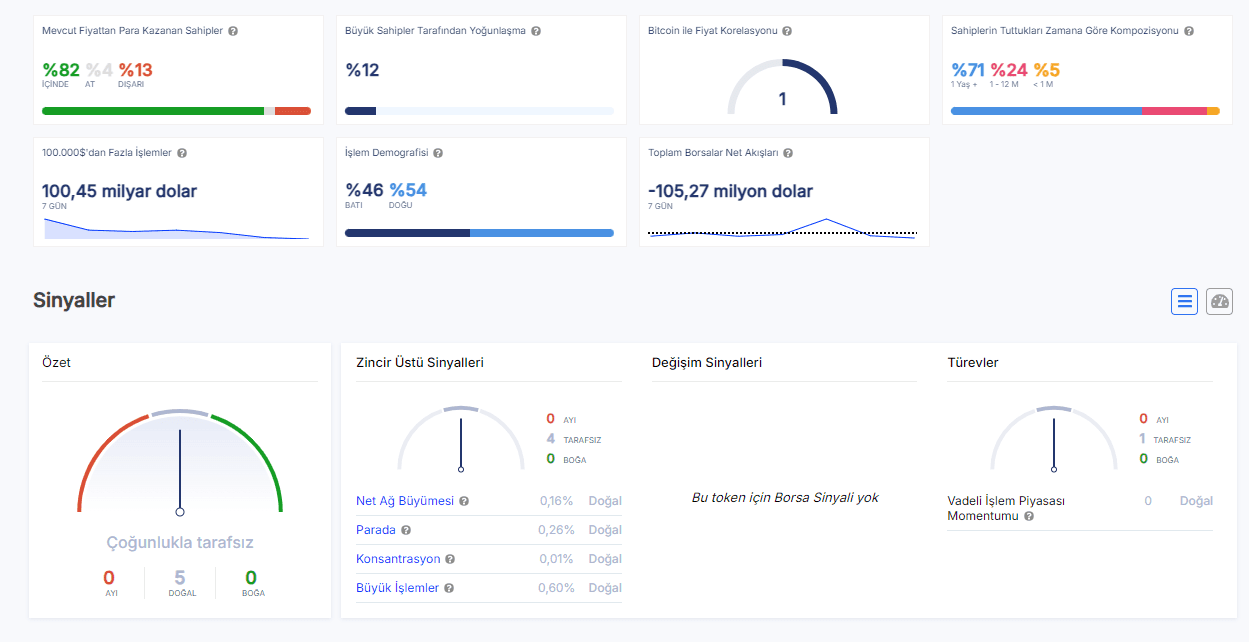Open the Parada signal link

coord(376,530)
